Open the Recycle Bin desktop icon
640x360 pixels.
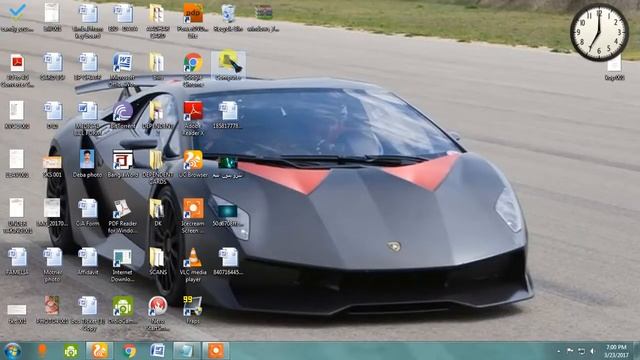point(228,18)
